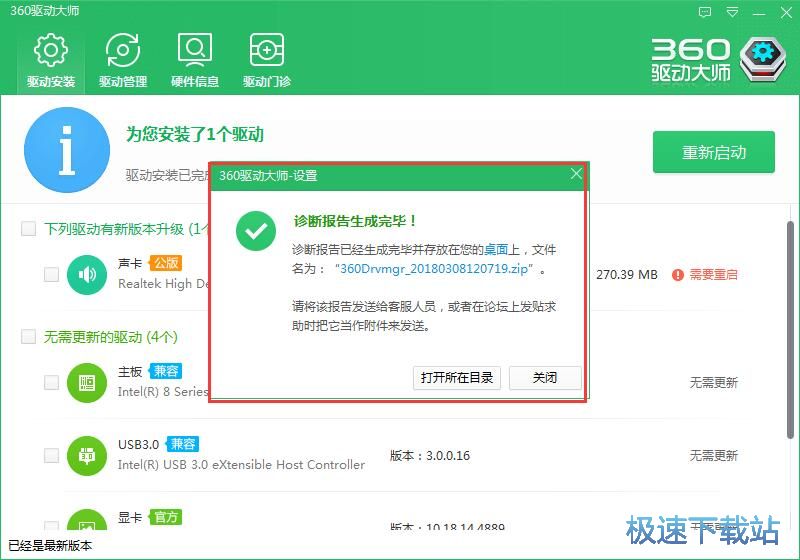
Task: Click the vertical scrollbar of the driver list
Action: [790, 329]
